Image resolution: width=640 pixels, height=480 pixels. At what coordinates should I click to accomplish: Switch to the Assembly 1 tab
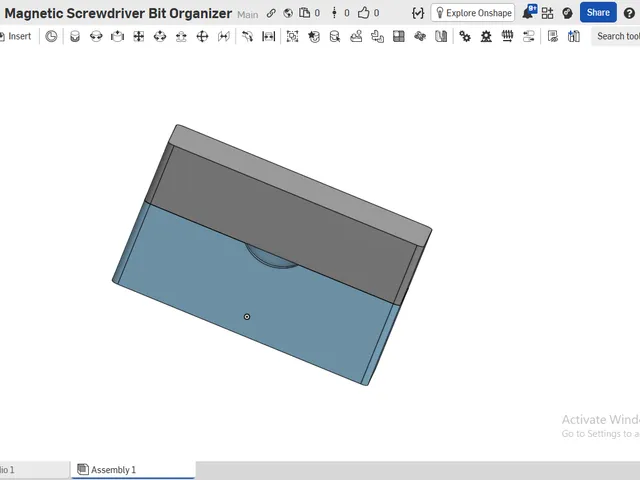tap(133, 470)
